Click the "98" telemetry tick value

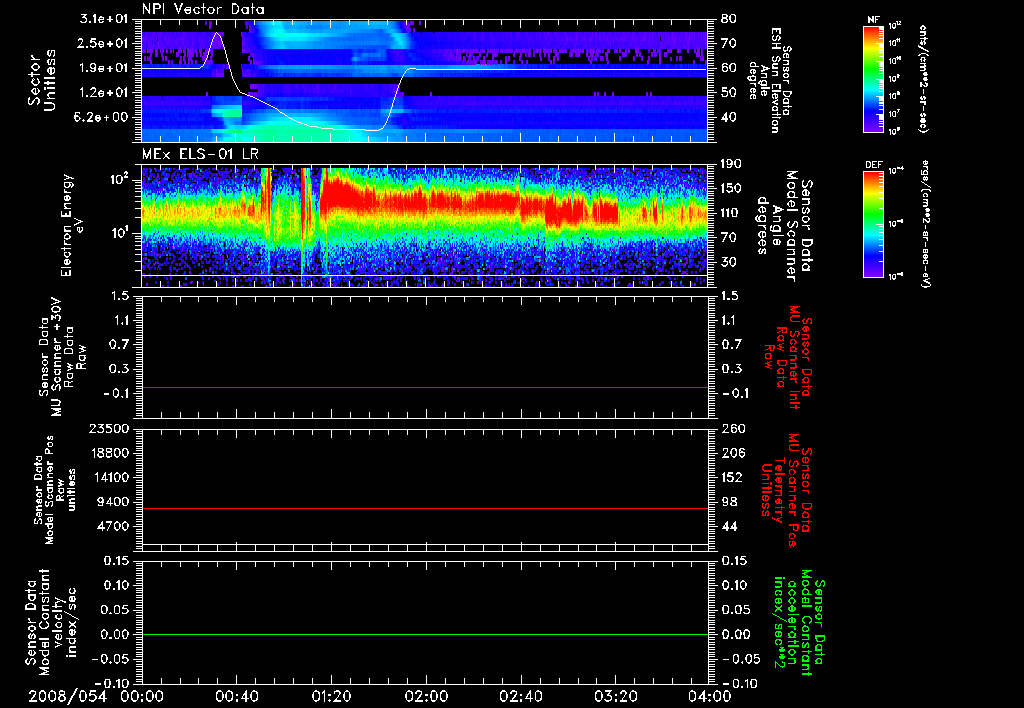click(729, 502)
